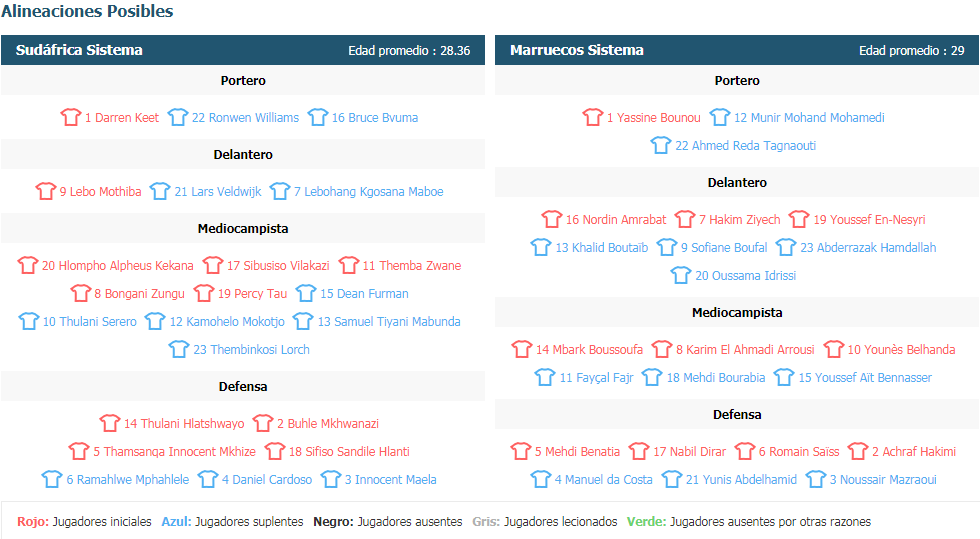Click the blue shirt icon beside Ronwen Williams

coord(178,117)
